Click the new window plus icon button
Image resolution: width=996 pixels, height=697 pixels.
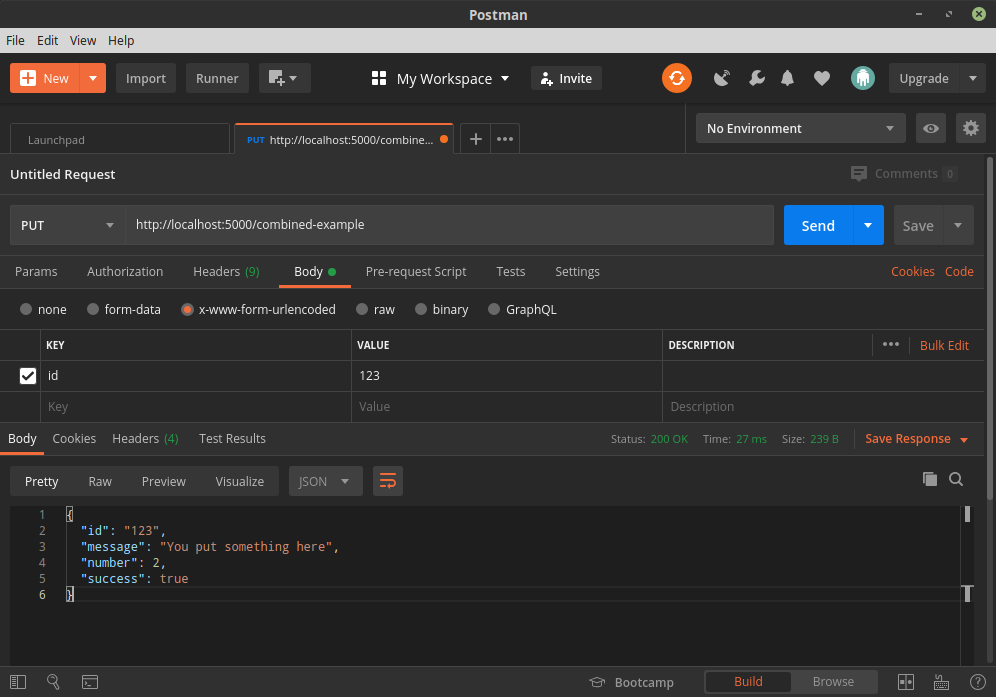[x=284, y=78]
